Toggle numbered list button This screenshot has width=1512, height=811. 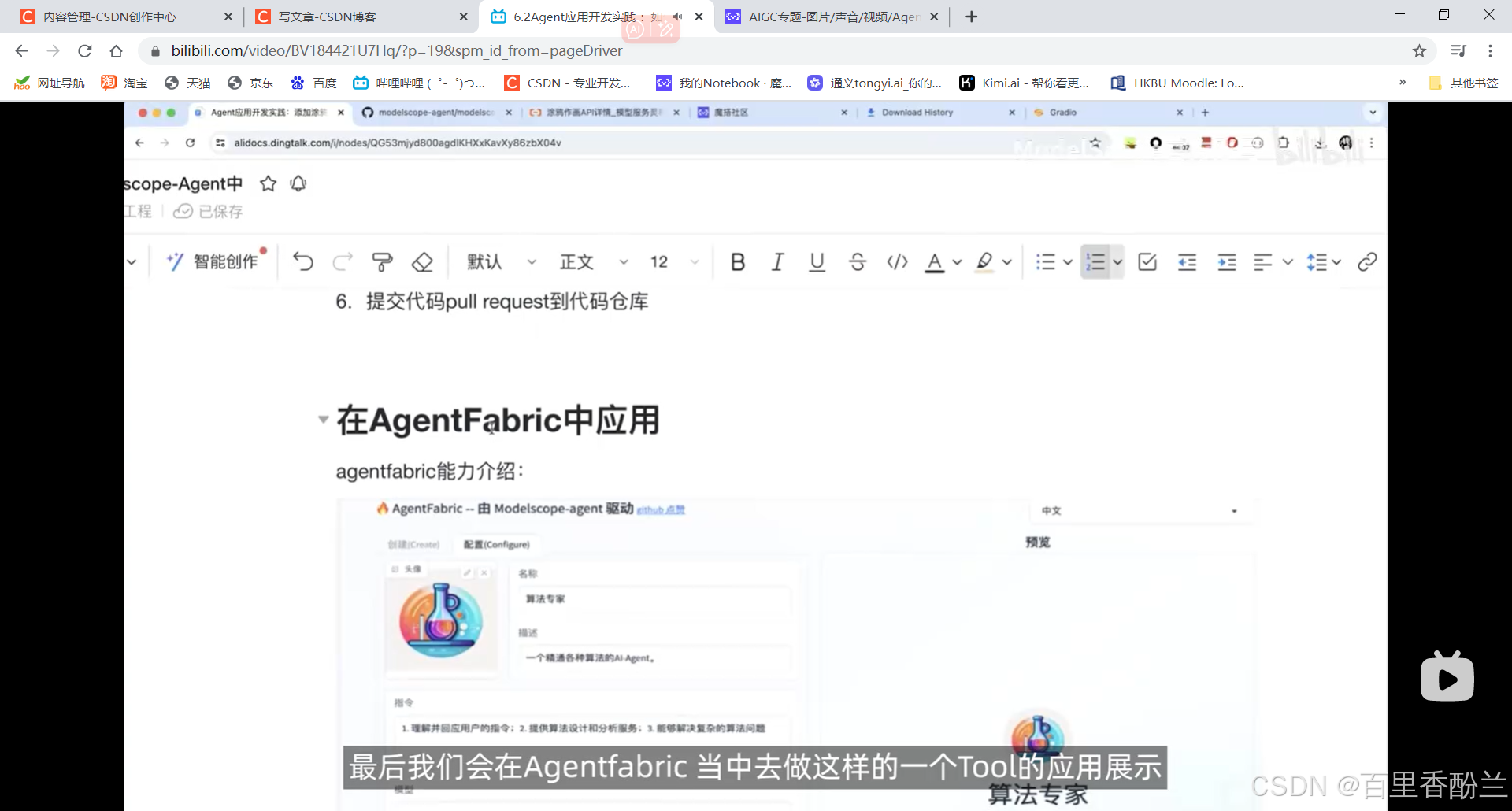coord(1095,261)
